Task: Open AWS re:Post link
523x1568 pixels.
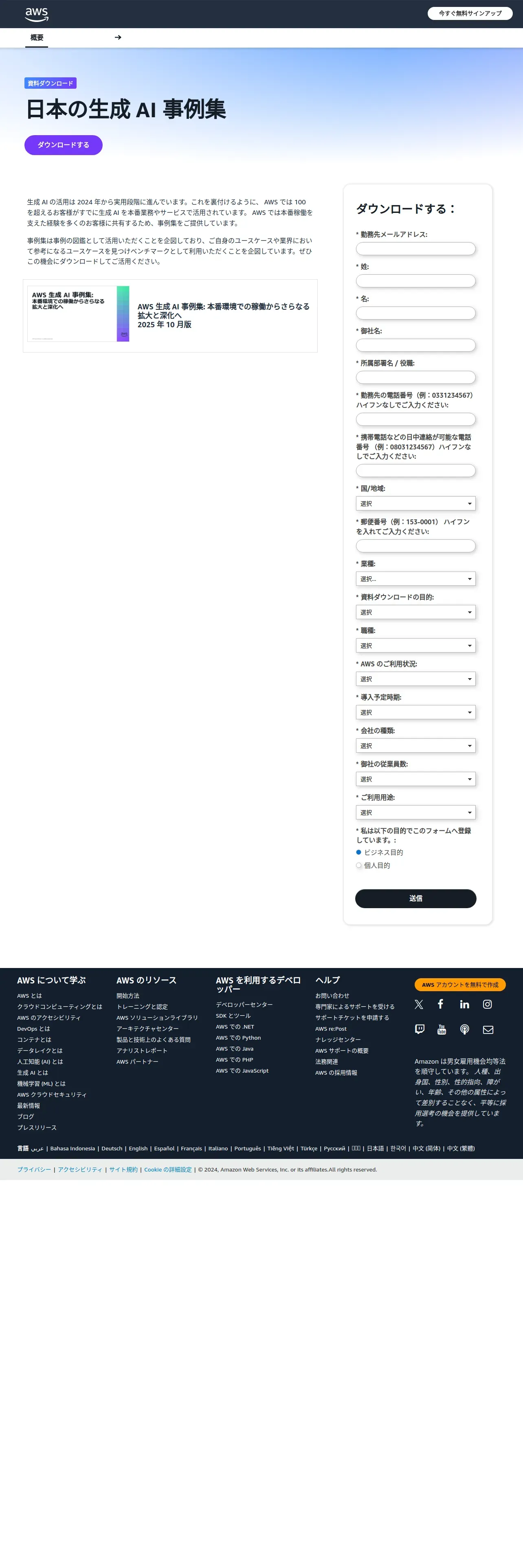Action: [331, 1029]
